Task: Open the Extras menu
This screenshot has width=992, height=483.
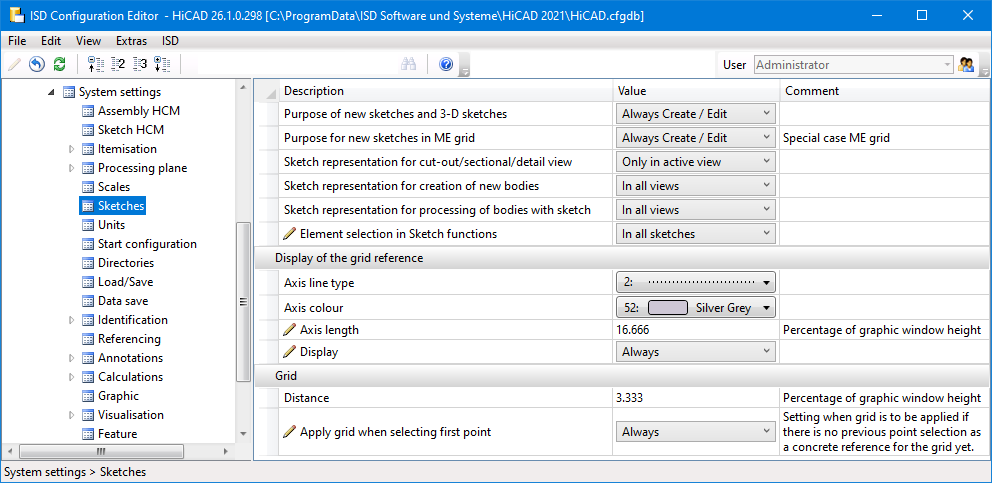Action: click(x=131, y=41)
